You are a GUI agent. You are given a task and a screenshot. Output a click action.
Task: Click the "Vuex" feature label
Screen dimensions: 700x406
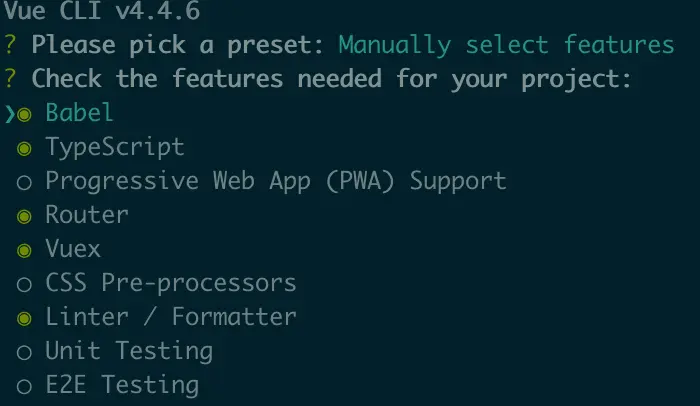(73, 249)
